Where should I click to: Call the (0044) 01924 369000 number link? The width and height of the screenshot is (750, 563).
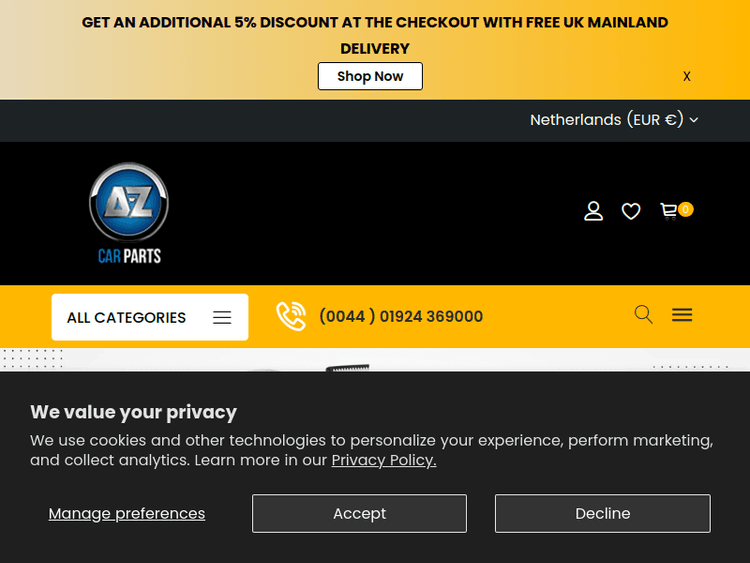pos(400,316)
